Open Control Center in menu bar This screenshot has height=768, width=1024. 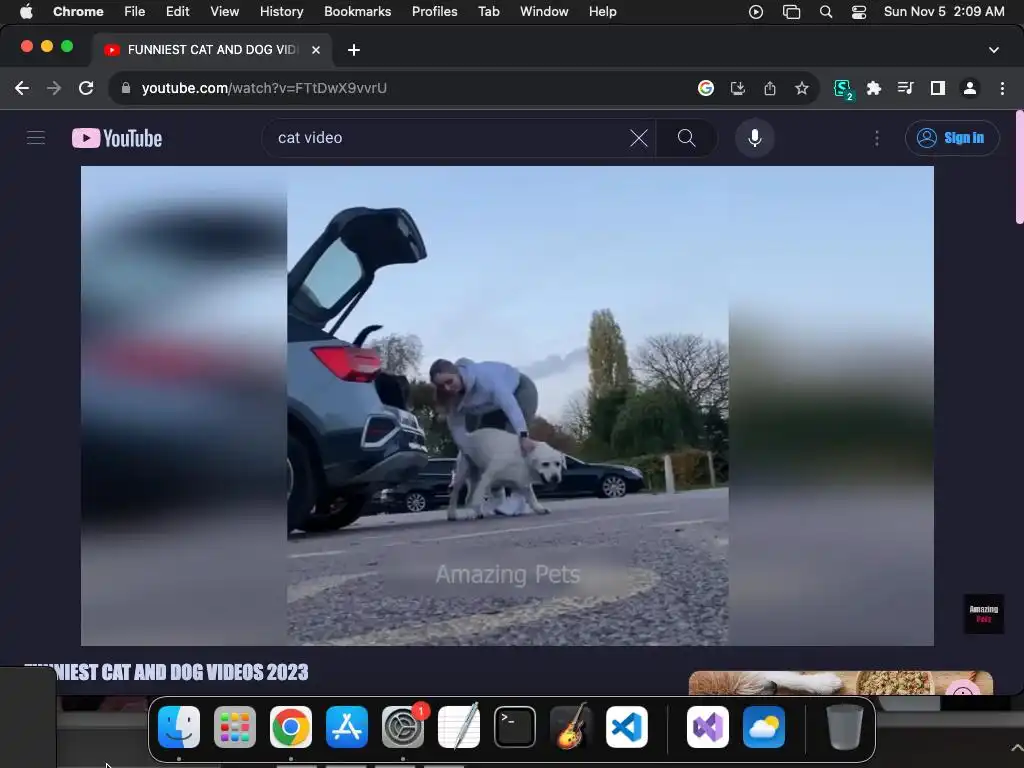point(859,12)
